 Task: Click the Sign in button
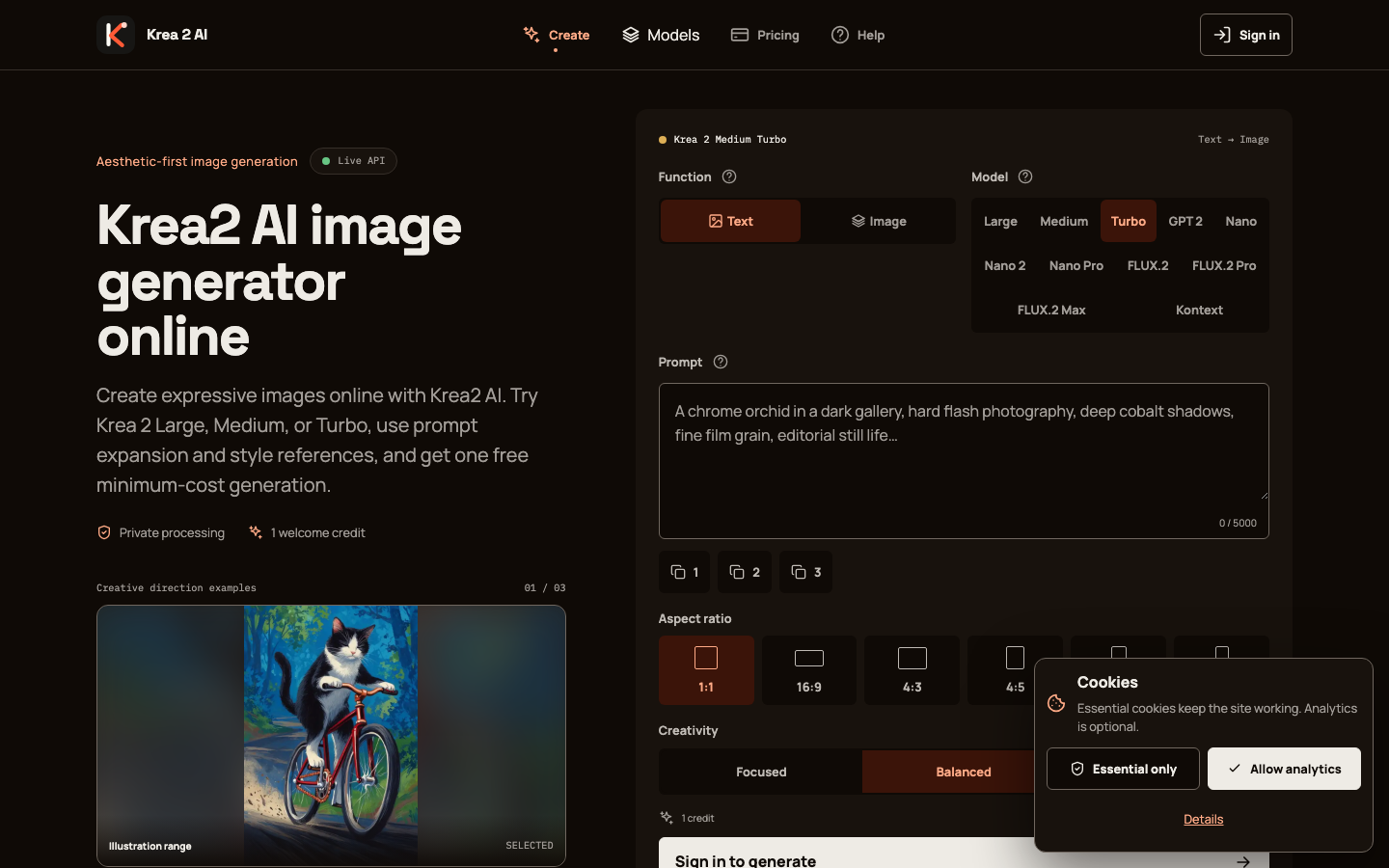tap(1246, 35)
